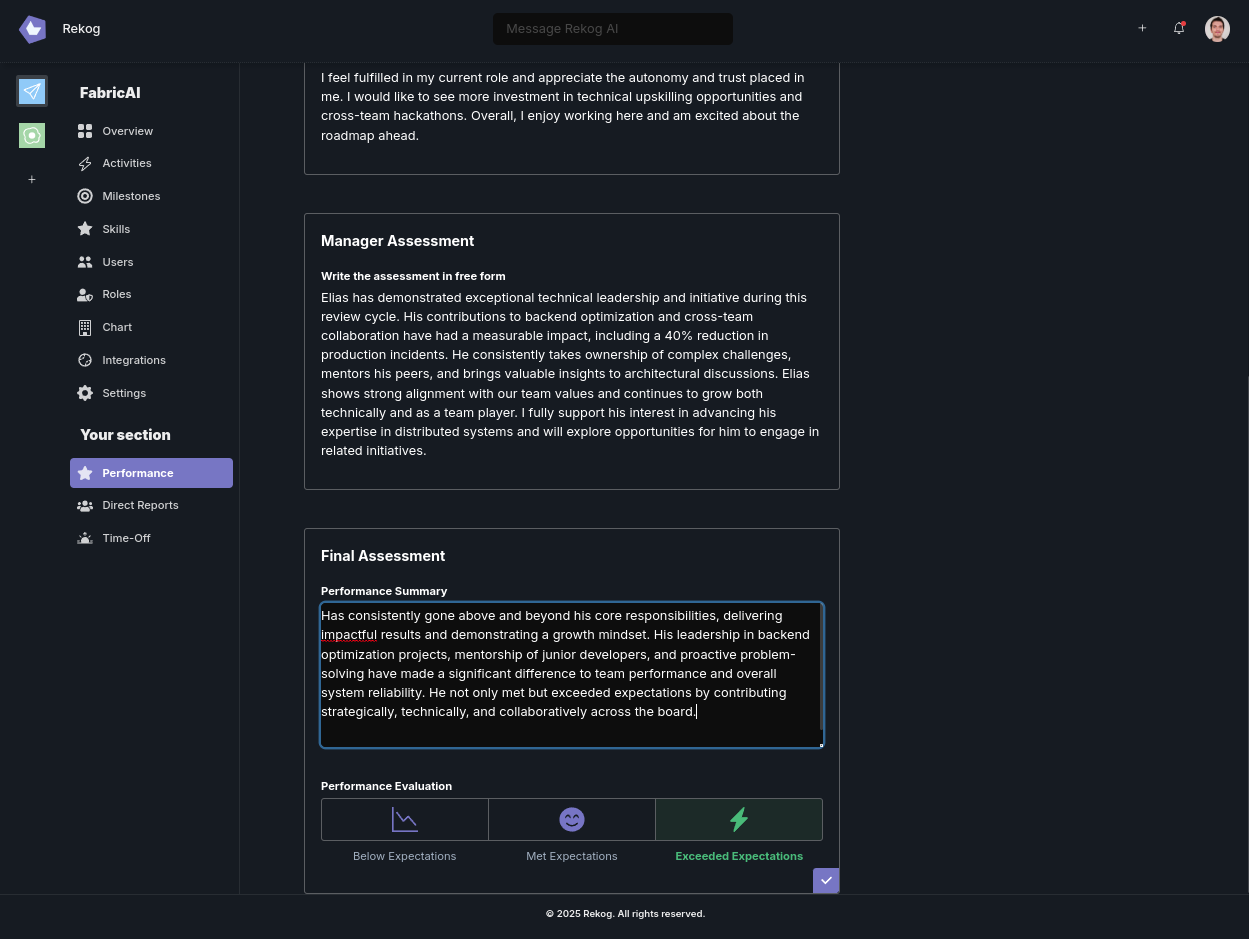Open the Overview menu item
The image size is (1249, 939).
pos(127,131)
